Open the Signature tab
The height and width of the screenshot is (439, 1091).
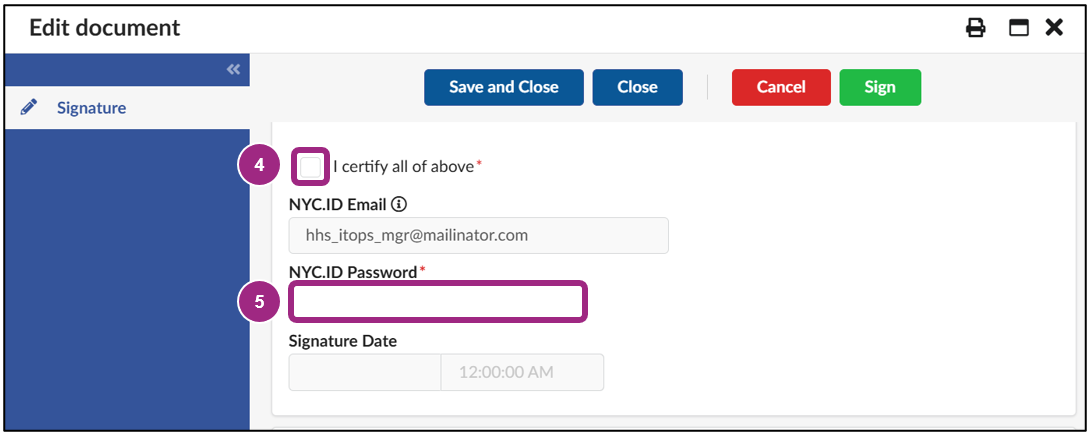pyautogui.click(x=91, y=108)
